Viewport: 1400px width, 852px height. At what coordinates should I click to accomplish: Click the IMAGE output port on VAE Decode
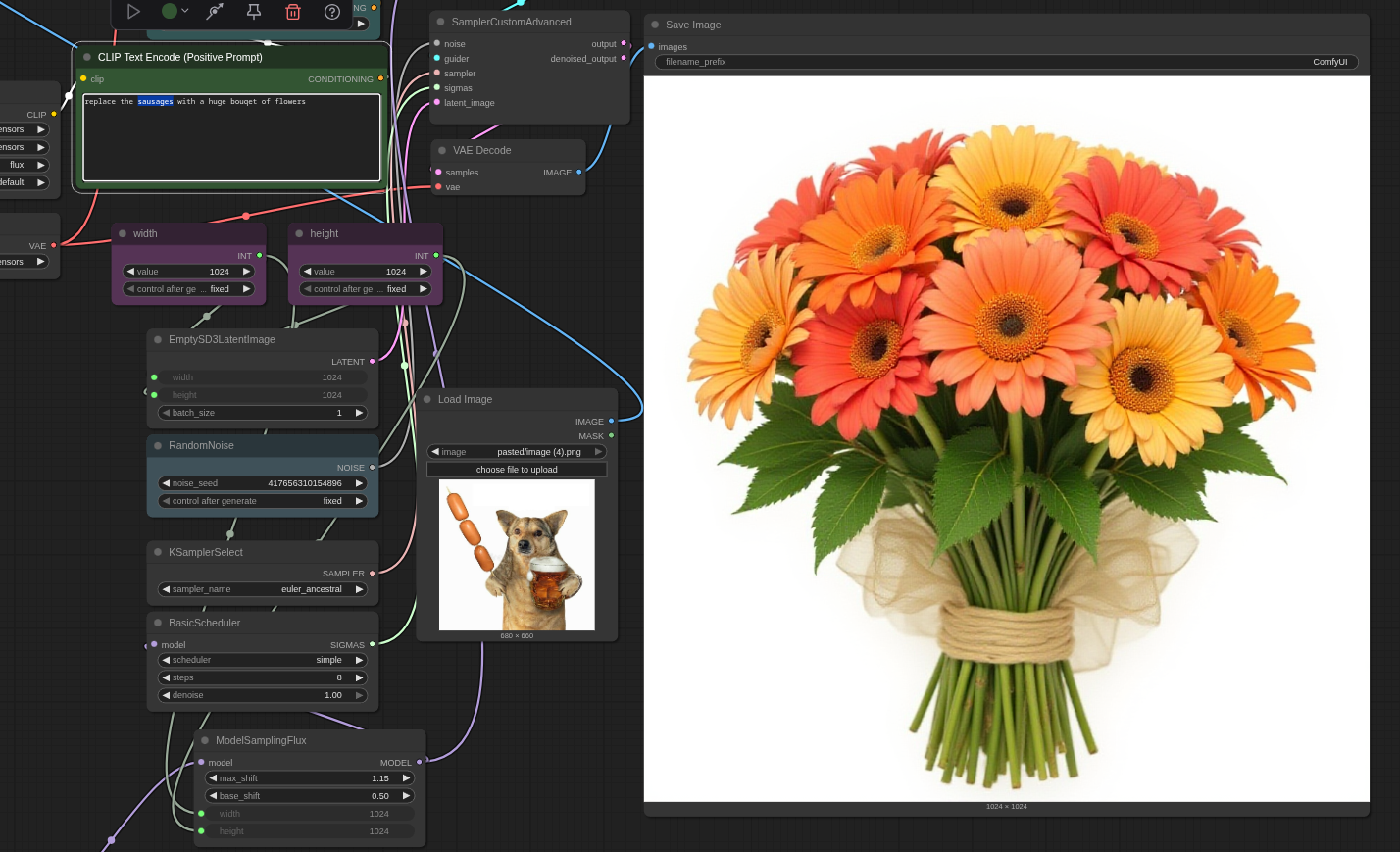tap(579, 173)
